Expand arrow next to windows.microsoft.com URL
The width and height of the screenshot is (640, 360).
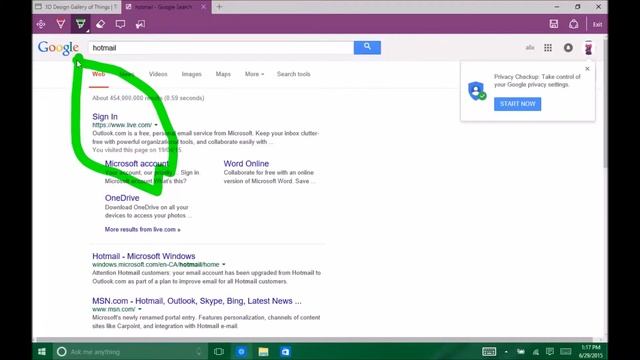click(x=224, y=264)
